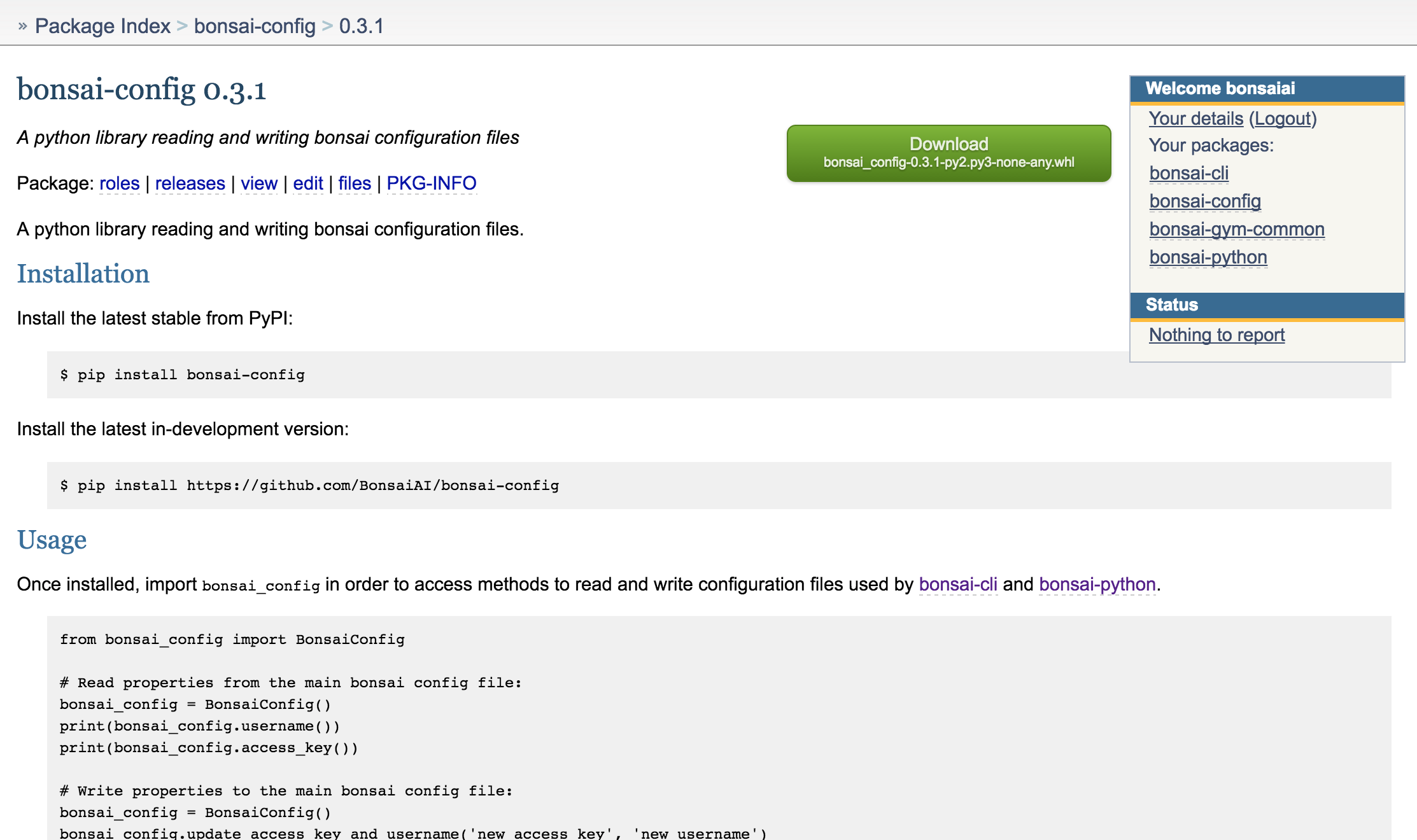Screen dimensions: 1417x840
Task: Click '# Write properties' comment line
Action: [286, 791]
